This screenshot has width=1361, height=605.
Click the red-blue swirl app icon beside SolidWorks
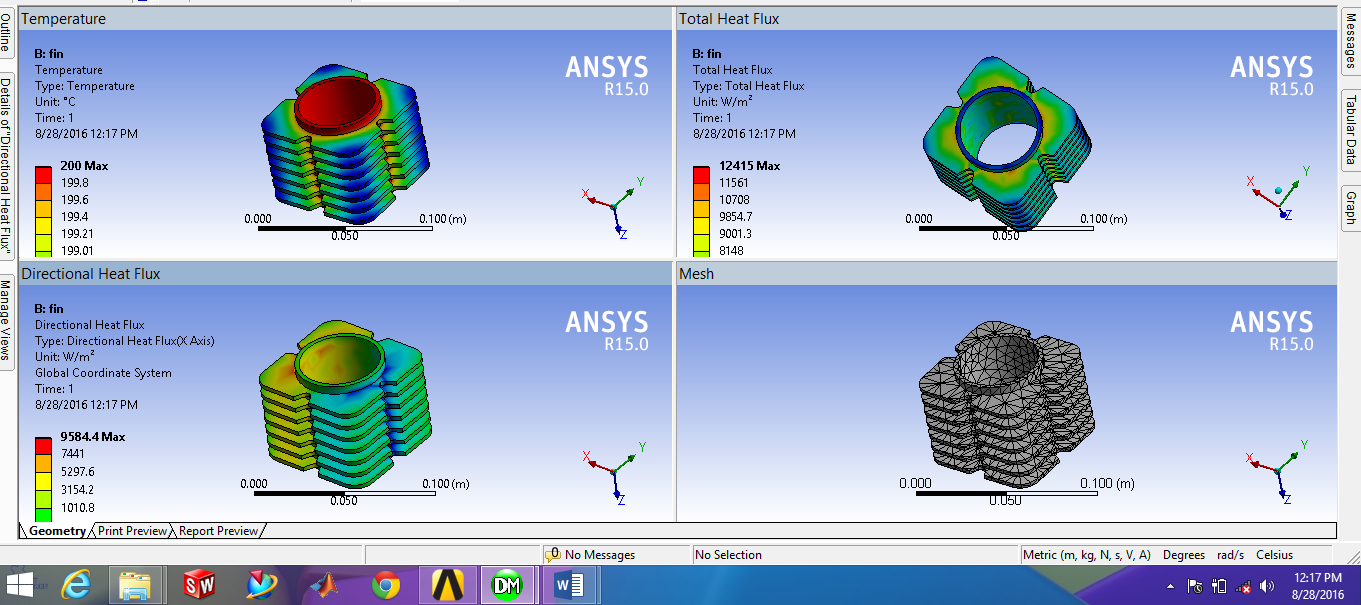(x=261, y=584)
